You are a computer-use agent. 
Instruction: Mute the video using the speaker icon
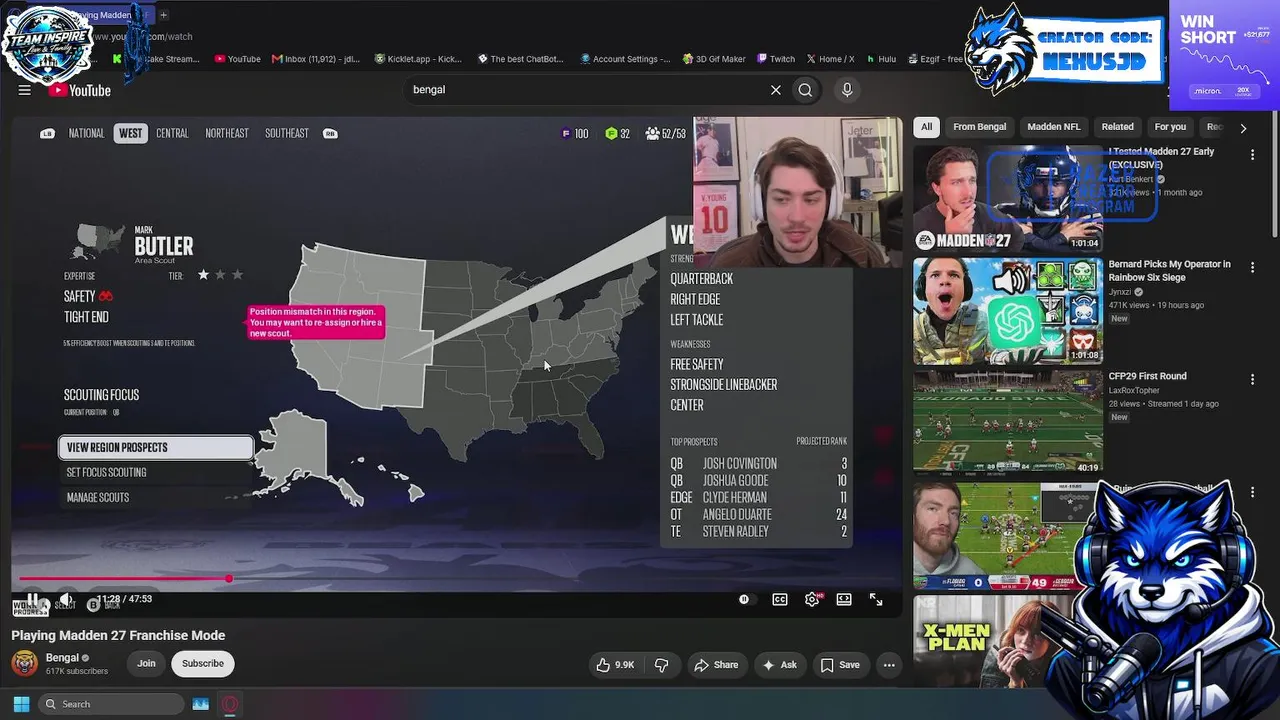[65, 600]
